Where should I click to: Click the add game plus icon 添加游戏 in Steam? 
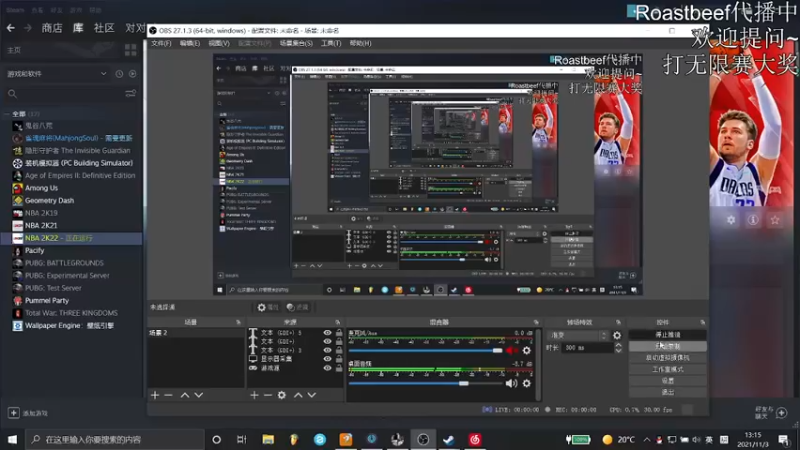(14, 413)
